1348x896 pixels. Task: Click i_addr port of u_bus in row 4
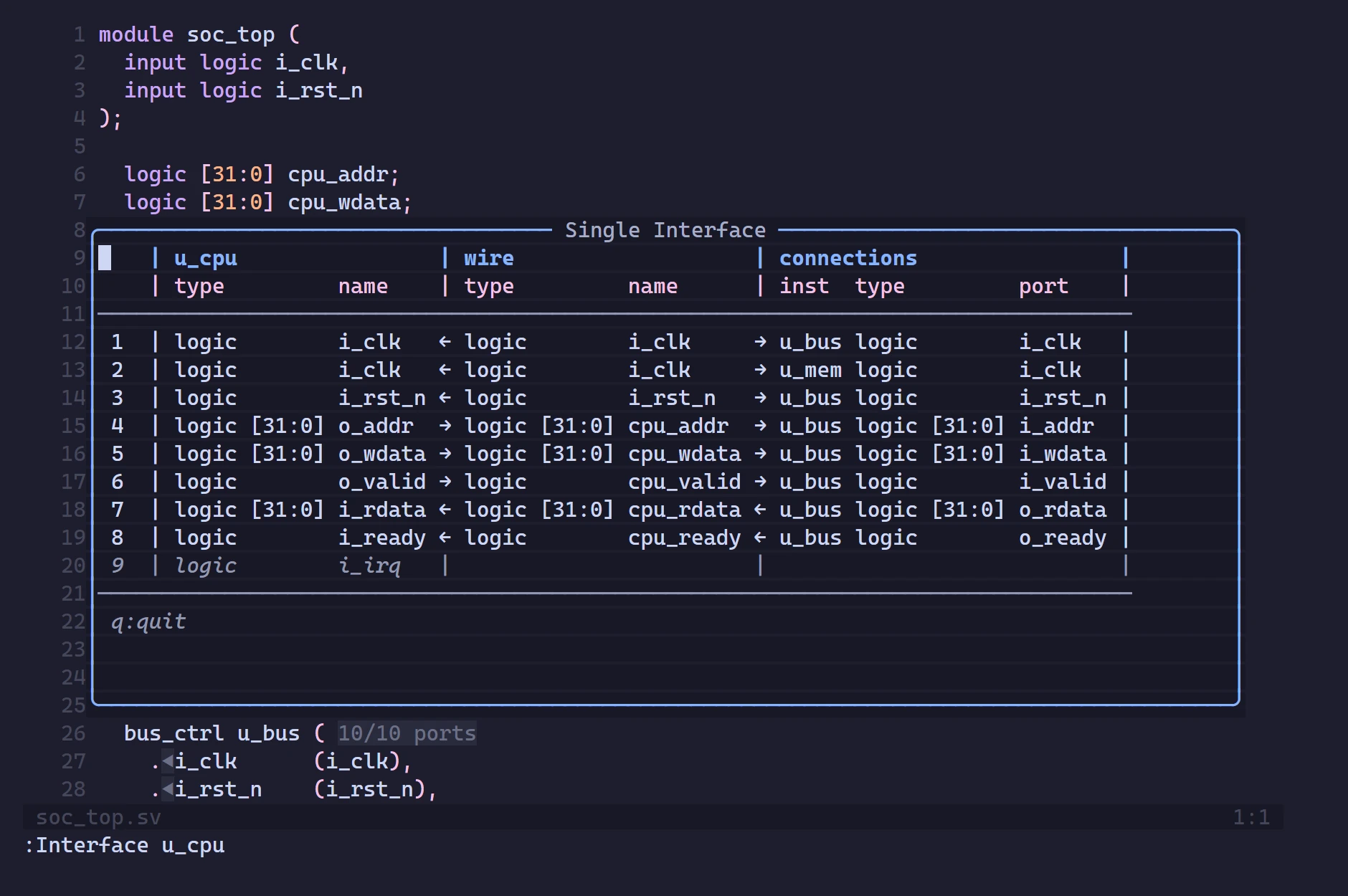(x=1056, y=426)
